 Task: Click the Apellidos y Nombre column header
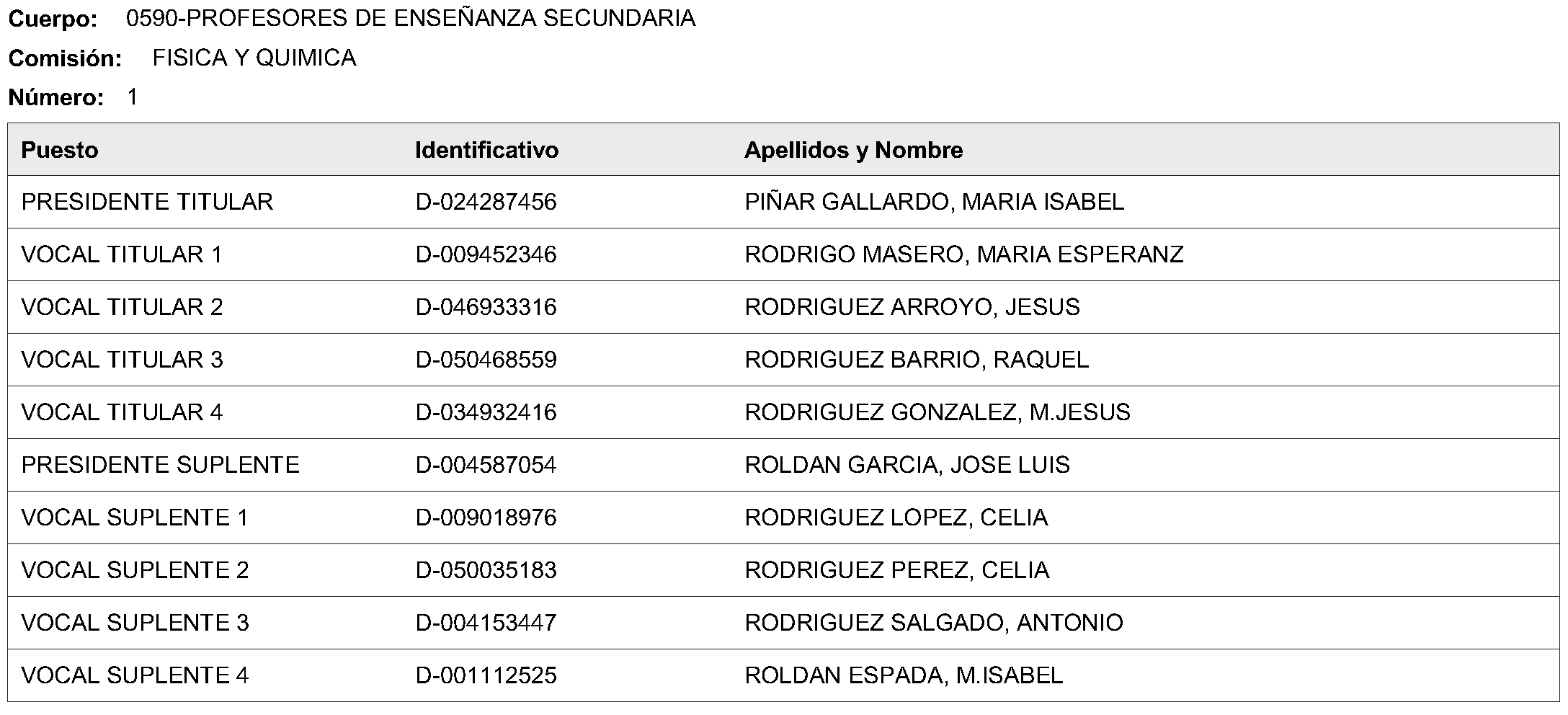[x=854, y=150]
